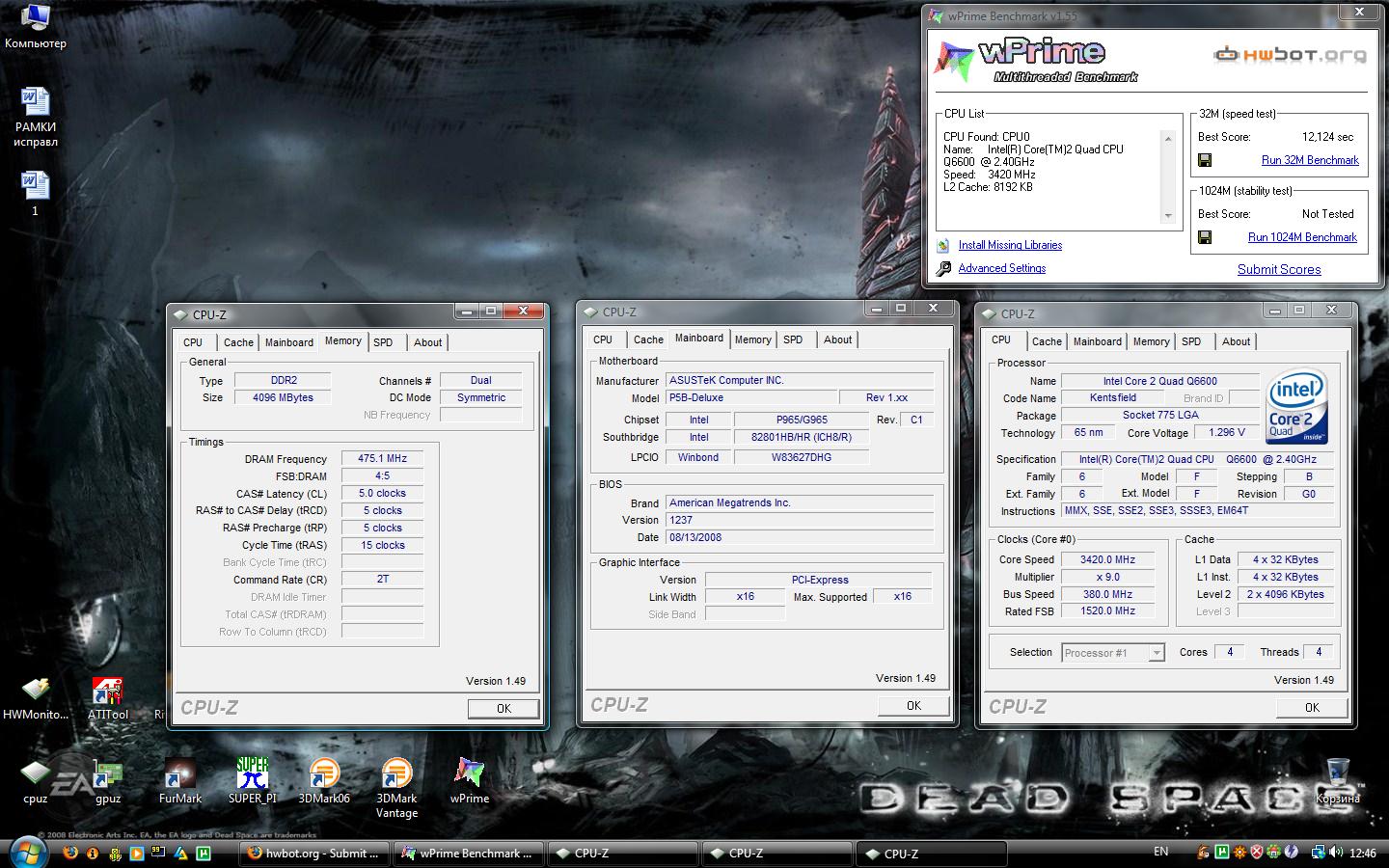Screen dimensions: 1389x868
Task: Open About tab in mainboard CPU-Z window
Action: point(837,339)
